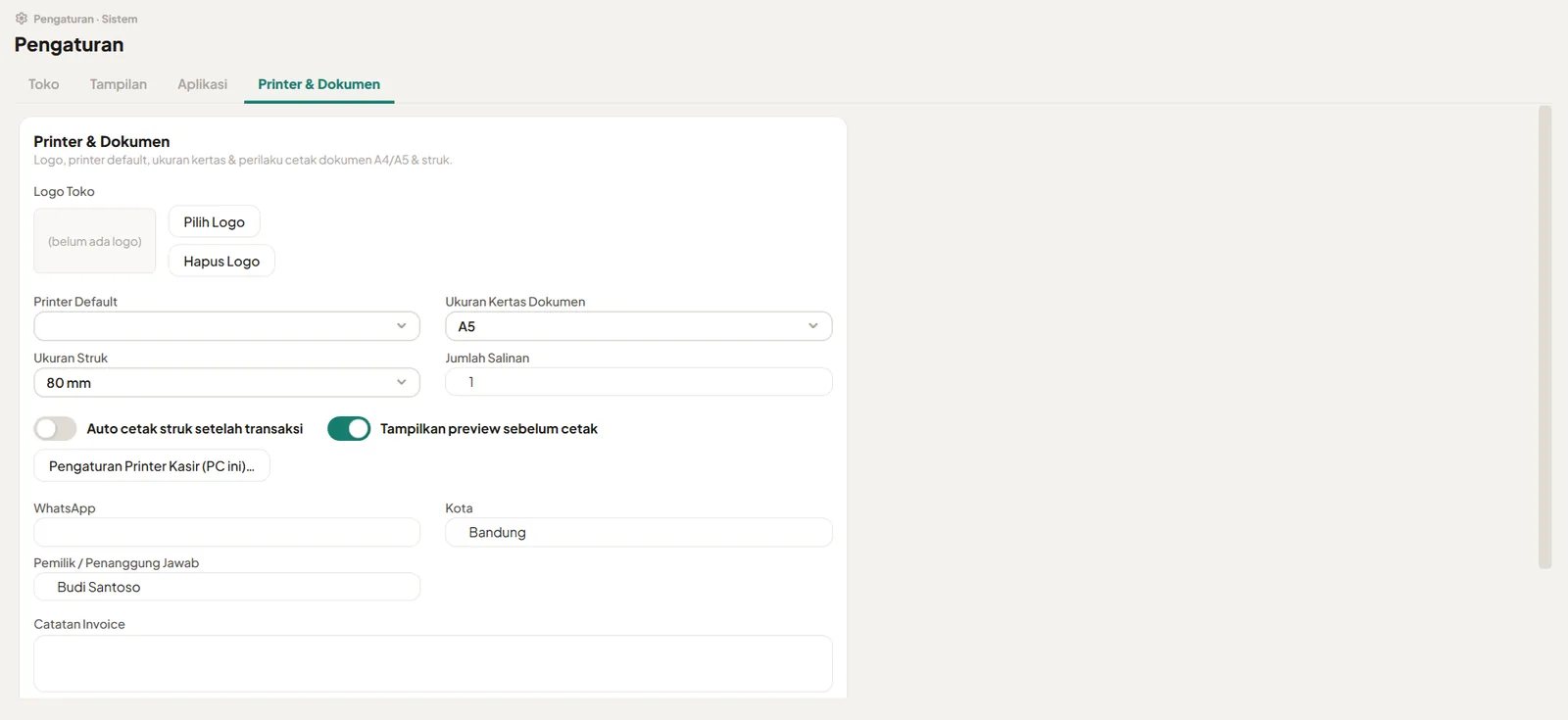Click the Logo Toko label
This screenshot has width=1568, height=720.
point(65,192)
